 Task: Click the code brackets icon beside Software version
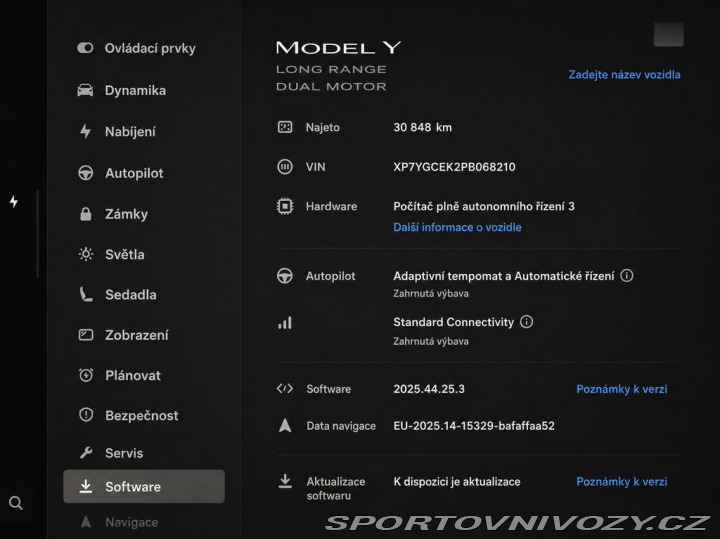click(x=285, y=389)
